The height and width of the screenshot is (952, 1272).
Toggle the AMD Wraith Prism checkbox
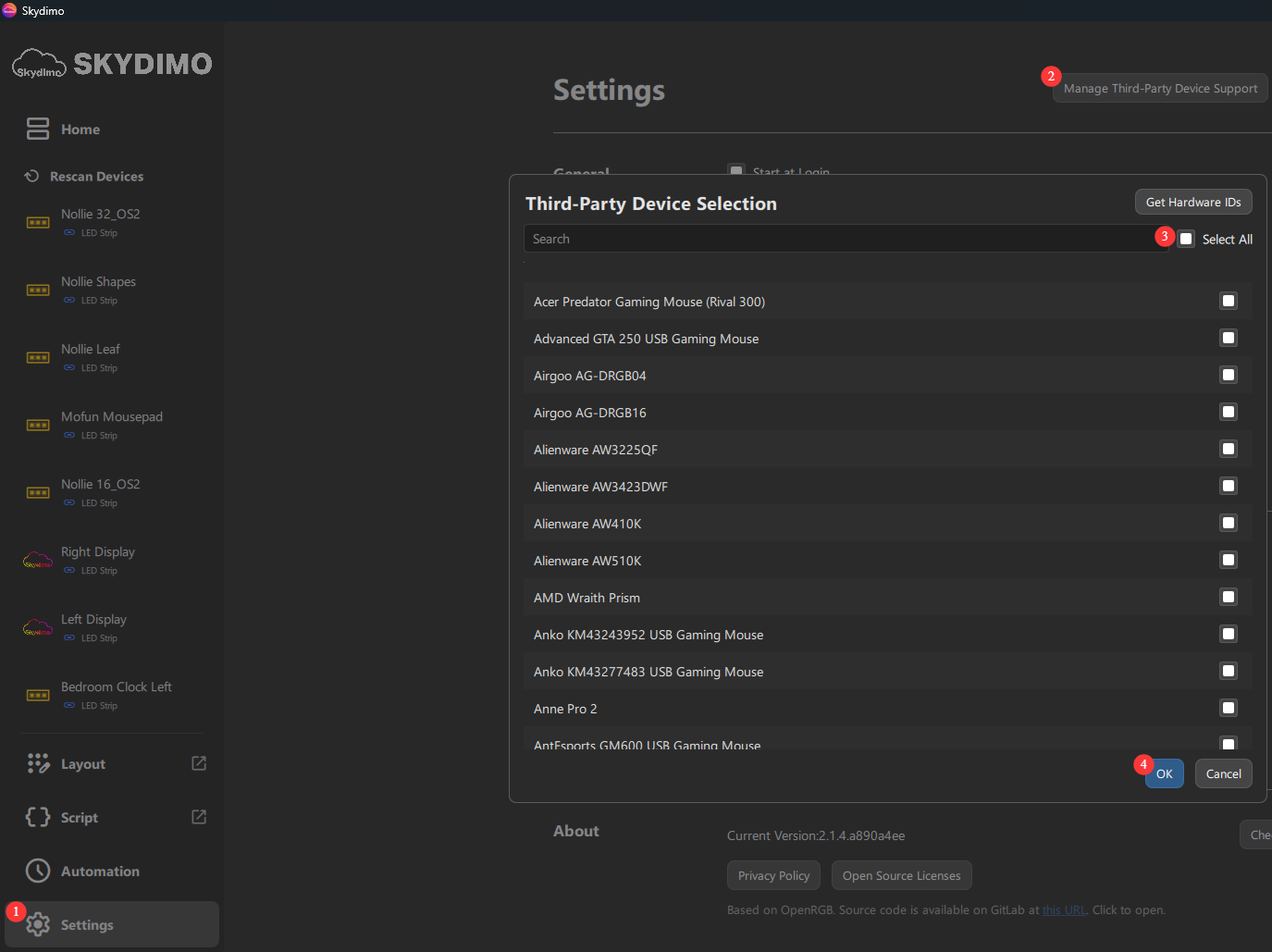[1229, 597]
